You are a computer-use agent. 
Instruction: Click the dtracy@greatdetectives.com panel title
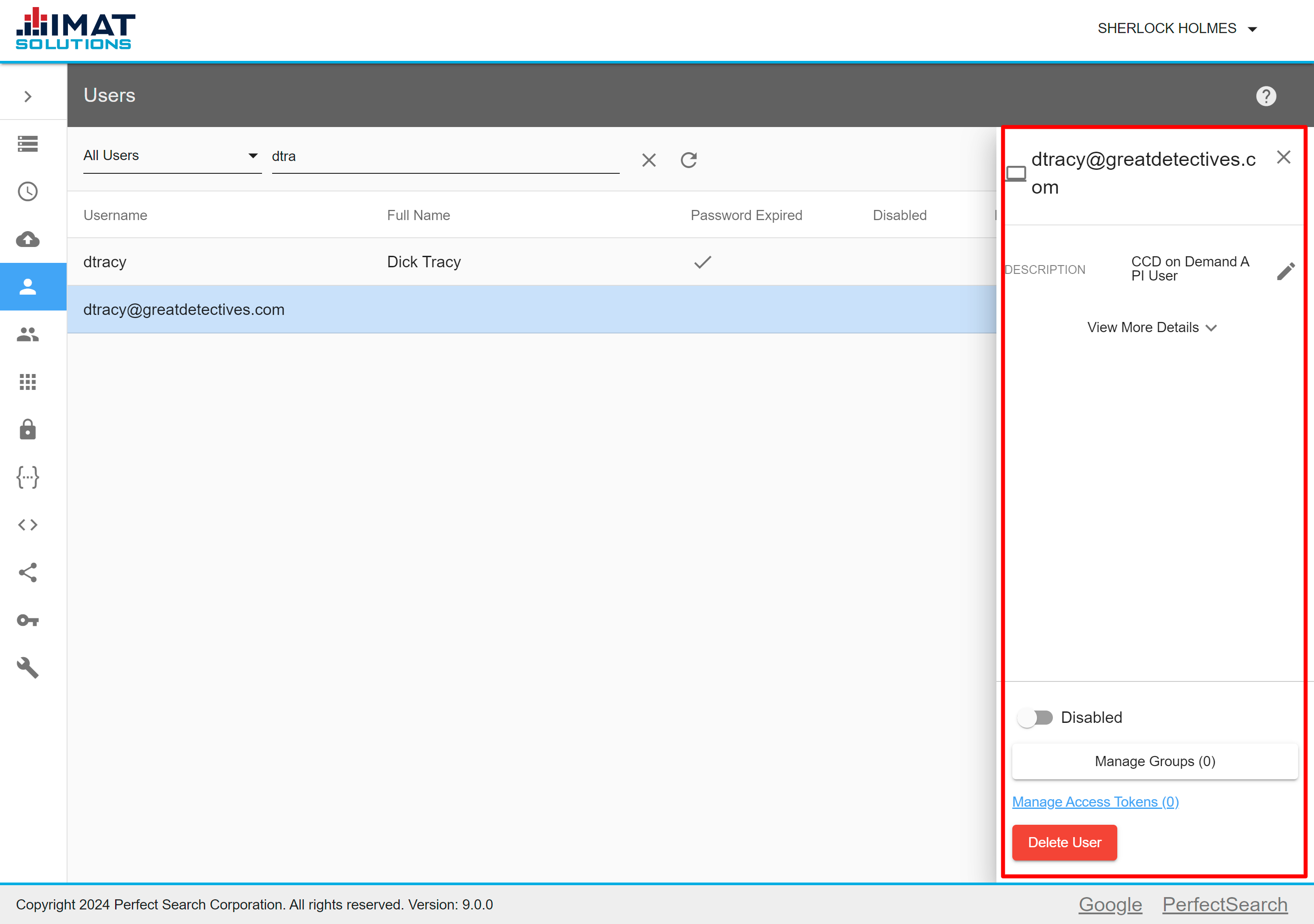1143,173
